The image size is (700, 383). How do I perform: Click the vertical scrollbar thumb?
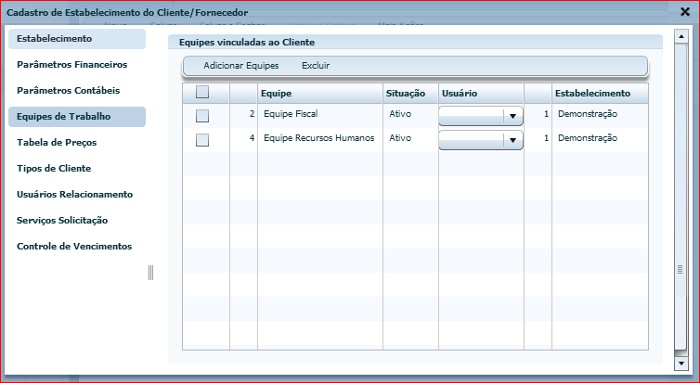point(680,197)
